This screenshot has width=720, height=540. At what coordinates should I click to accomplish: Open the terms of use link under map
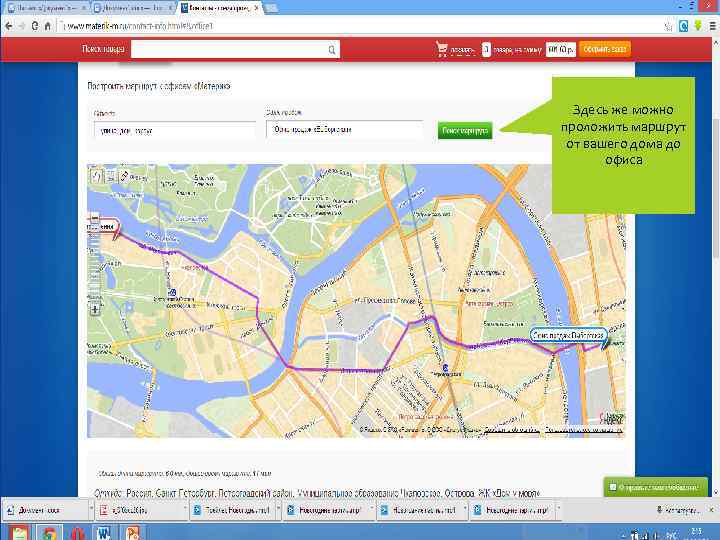coord(583,430)
